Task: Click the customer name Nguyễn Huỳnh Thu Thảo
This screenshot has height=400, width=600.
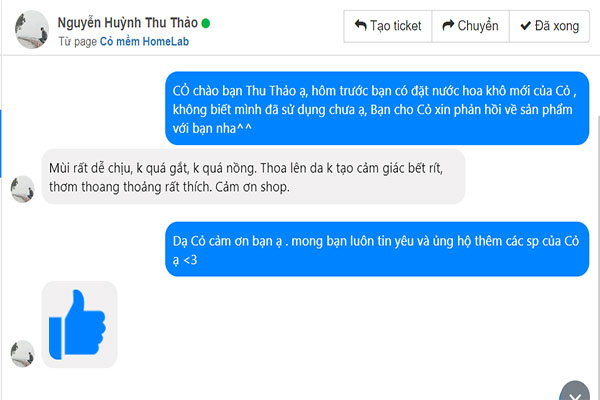Action: [127, 23]
